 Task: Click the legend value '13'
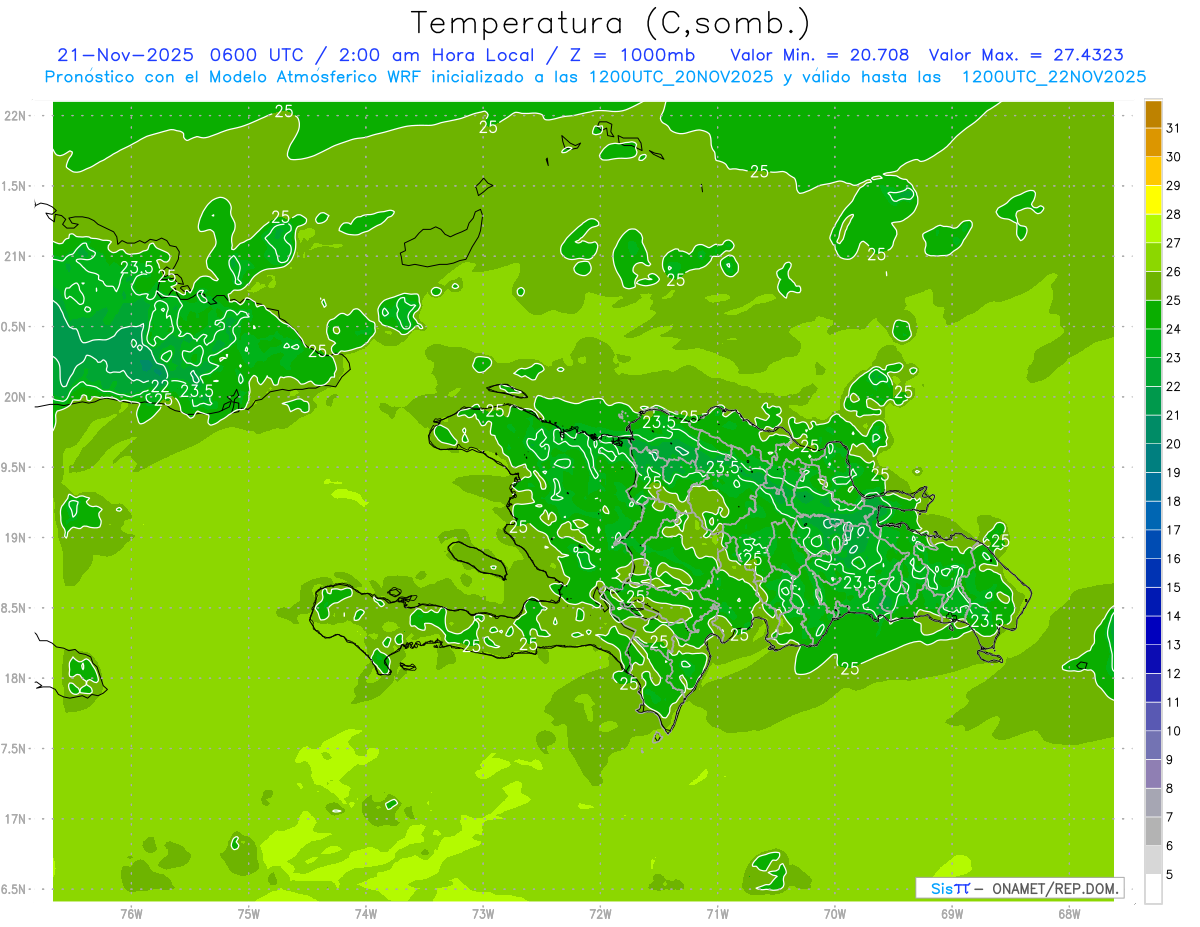coord(1174,645)
